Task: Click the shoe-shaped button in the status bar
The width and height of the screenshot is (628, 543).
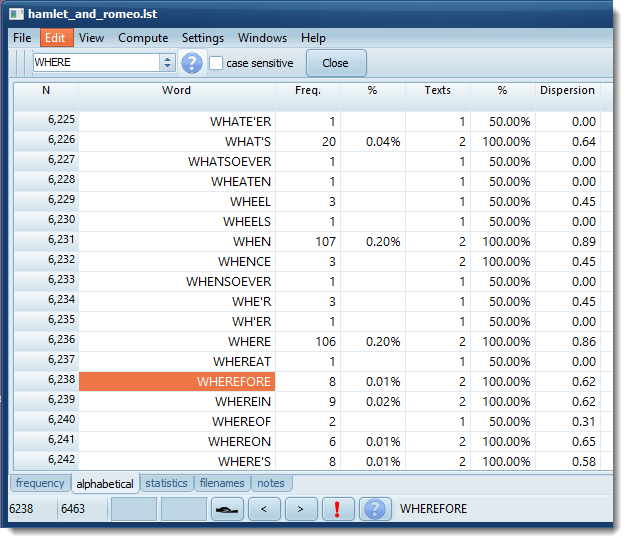Action: 227,509
